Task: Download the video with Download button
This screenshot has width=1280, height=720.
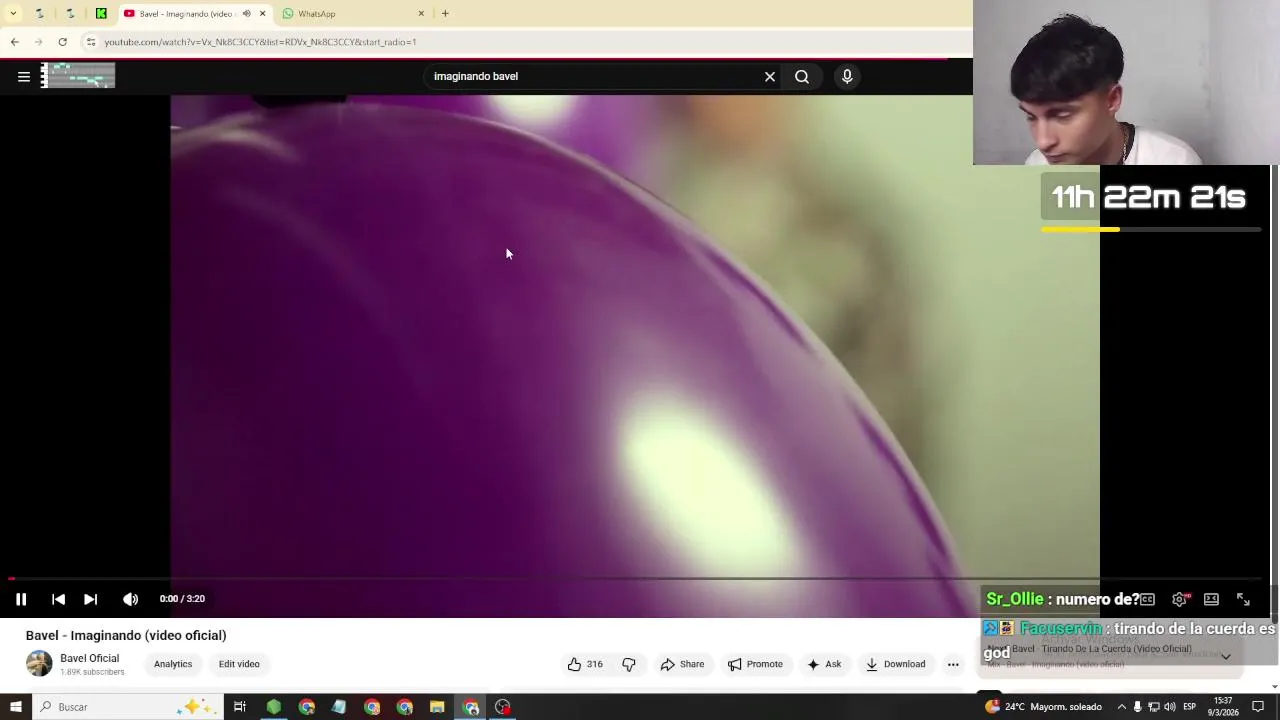Action: click(x=895, y=664)
